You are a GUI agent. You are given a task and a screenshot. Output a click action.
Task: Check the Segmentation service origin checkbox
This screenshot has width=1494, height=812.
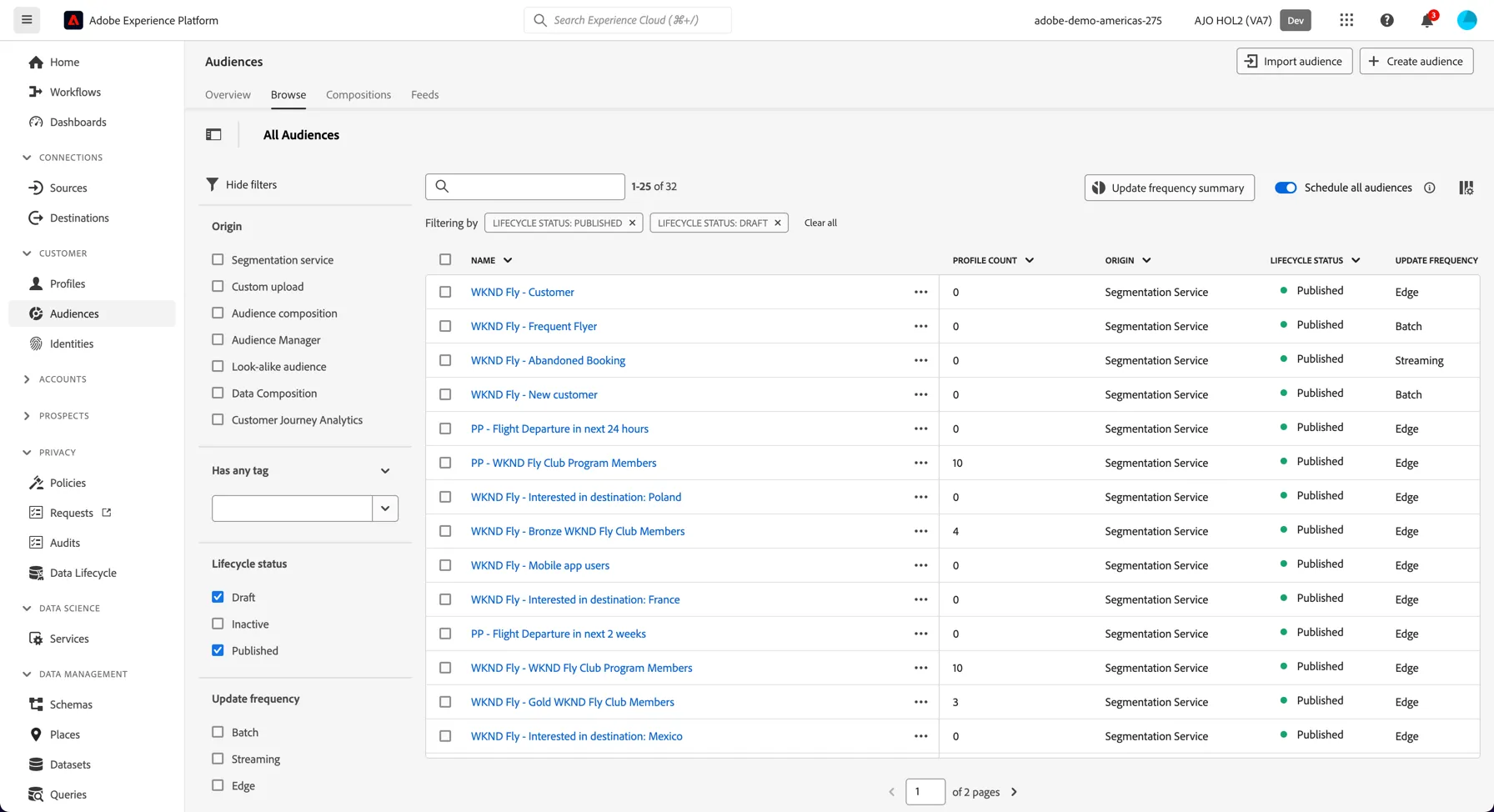[218, 259]
